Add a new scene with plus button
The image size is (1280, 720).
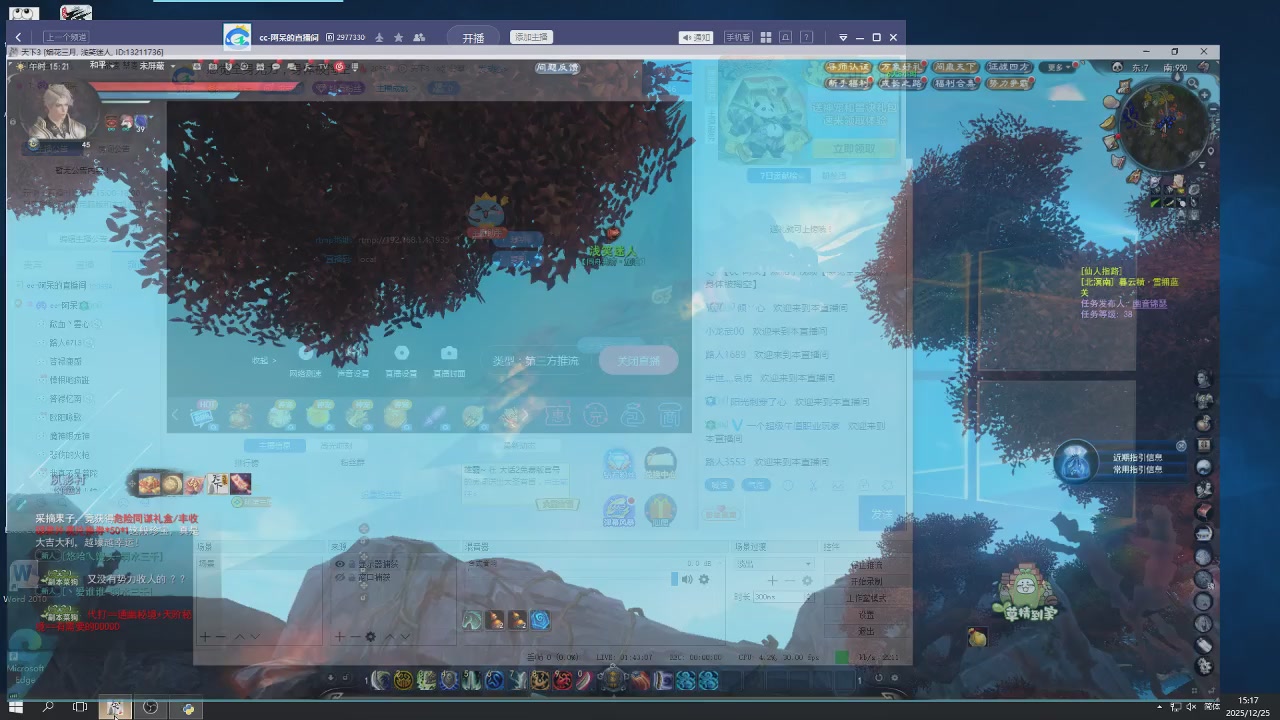coord(205,637)
